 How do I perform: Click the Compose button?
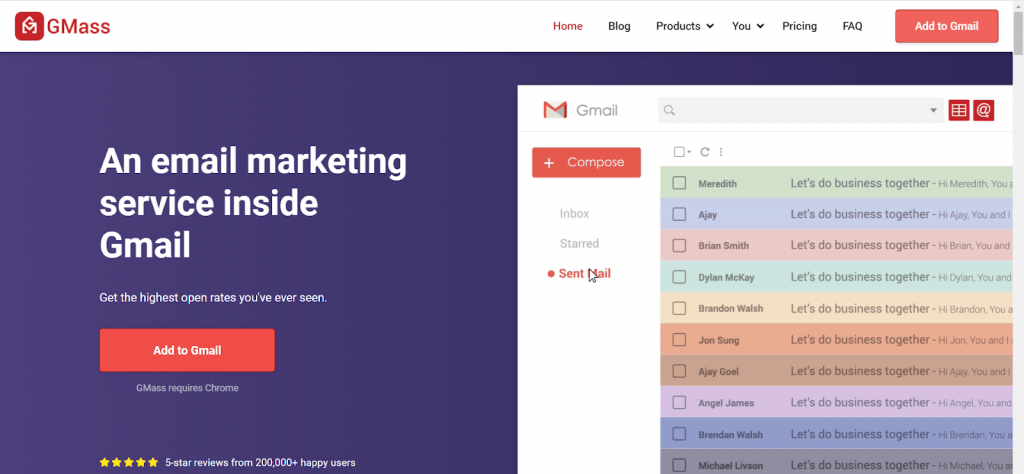pos(586,163)
